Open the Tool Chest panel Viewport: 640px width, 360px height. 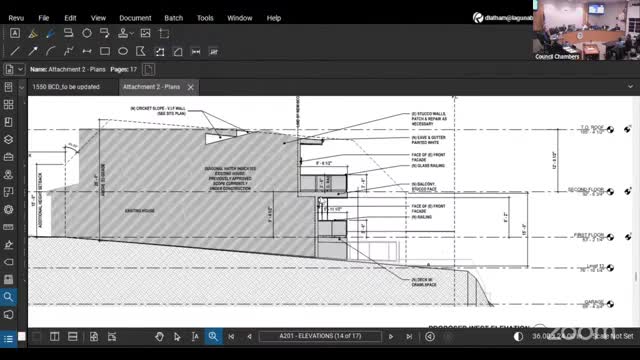(9, 157)
